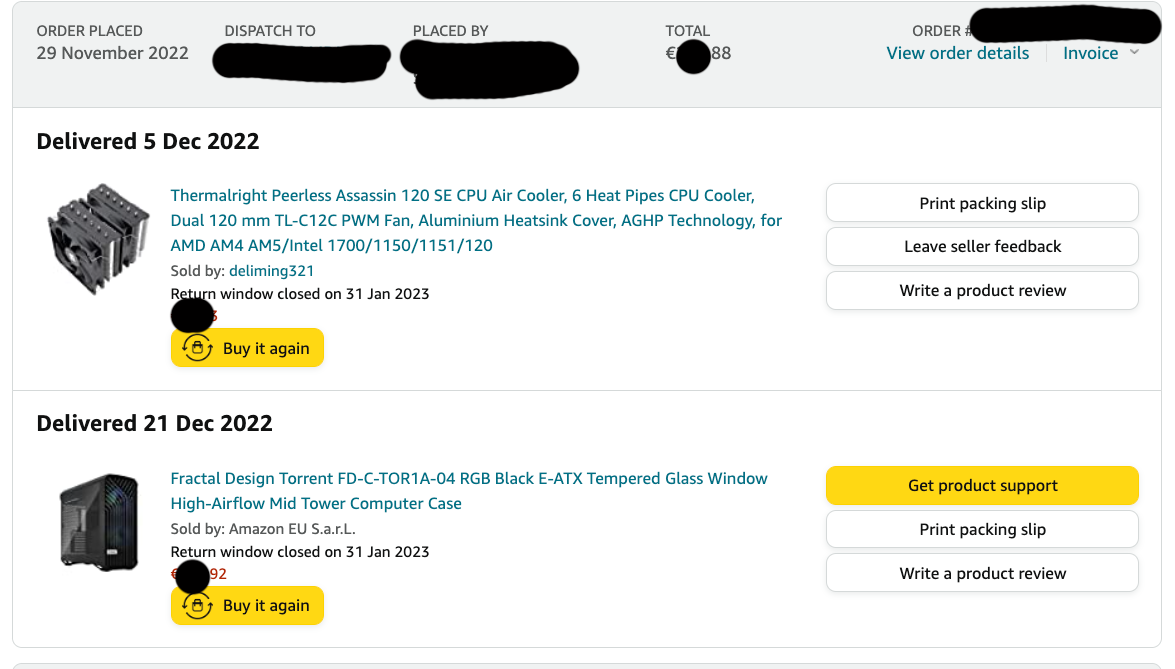Expand the Invoice dropdown arrow
1175x669 pixels.
[x=1134, y=52]
